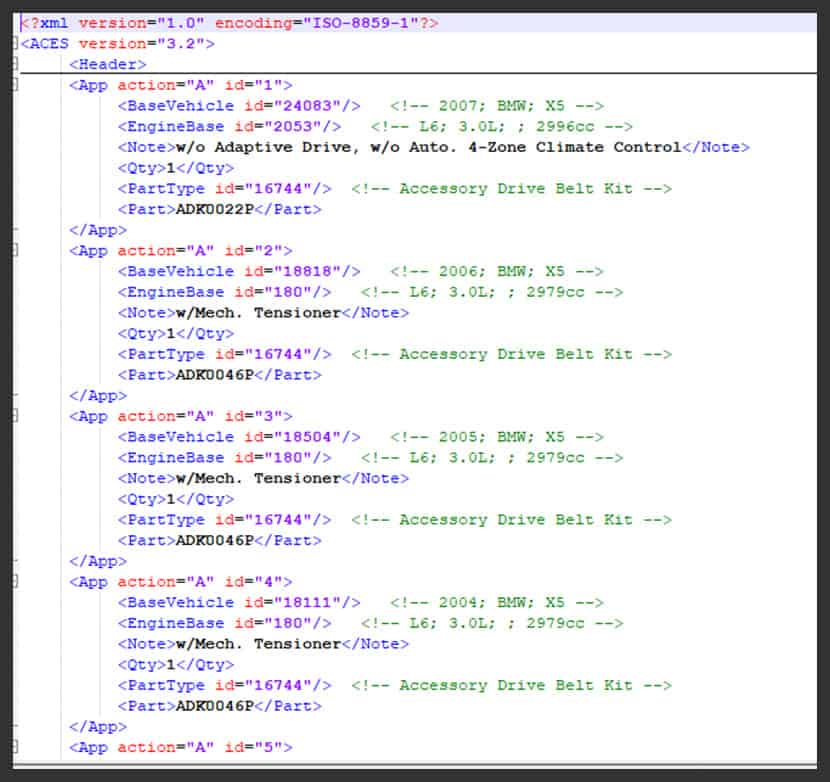Screen dimensions: 830x782
Task: Click BaseVehicle id="18504" element
Action: click(x=239, y=437)
